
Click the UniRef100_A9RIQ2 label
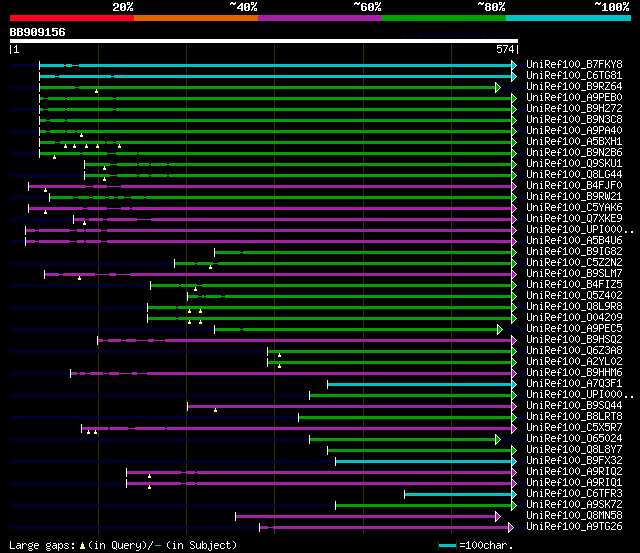click(574, 472)
